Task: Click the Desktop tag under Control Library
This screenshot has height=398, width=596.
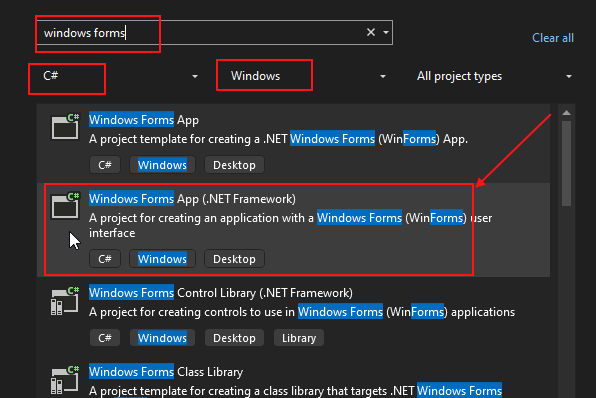Action: 234,338
